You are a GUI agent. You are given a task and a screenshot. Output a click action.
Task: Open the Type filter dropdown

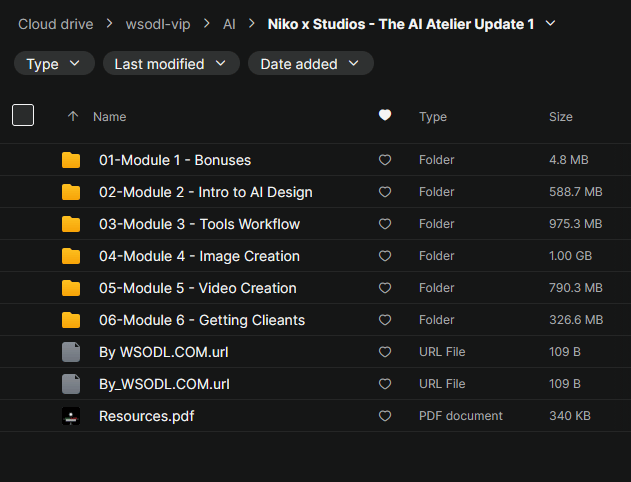[x=54, y=64]
